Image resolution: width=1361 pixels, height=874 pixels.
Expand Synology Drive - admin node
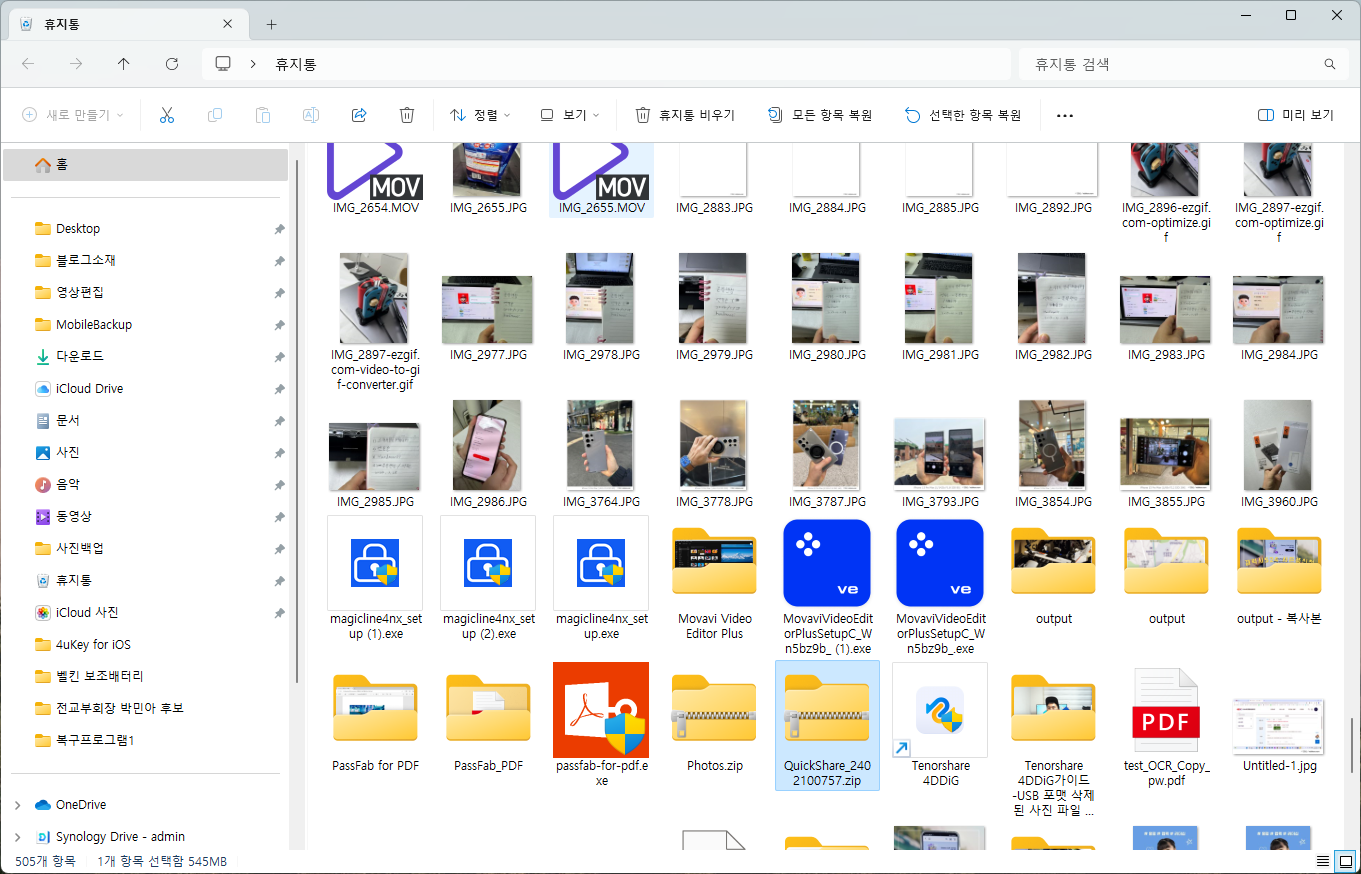pos(17,837)
